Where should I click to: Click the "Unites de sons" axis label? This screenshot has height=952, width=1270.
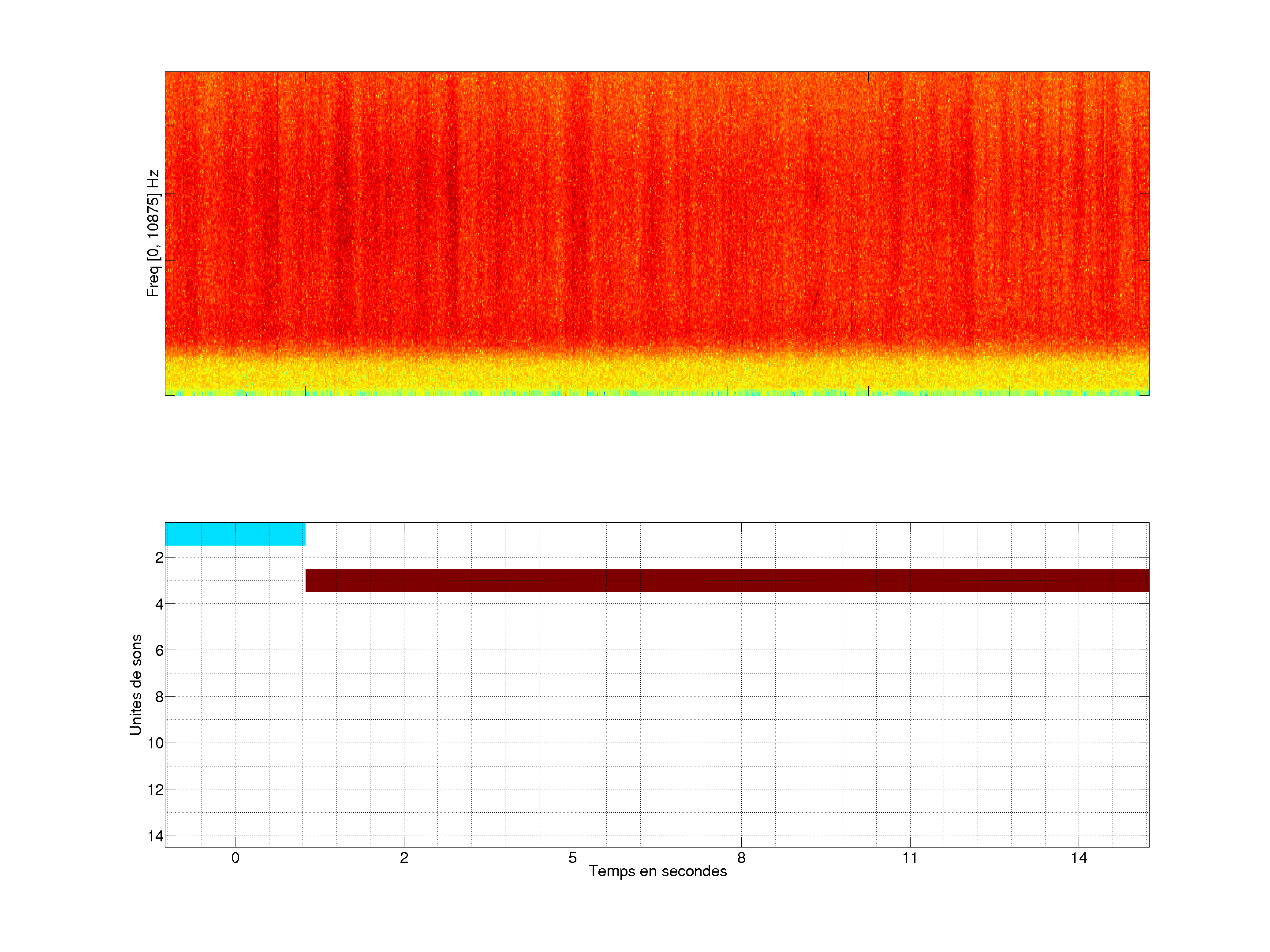tap(135, 684)
